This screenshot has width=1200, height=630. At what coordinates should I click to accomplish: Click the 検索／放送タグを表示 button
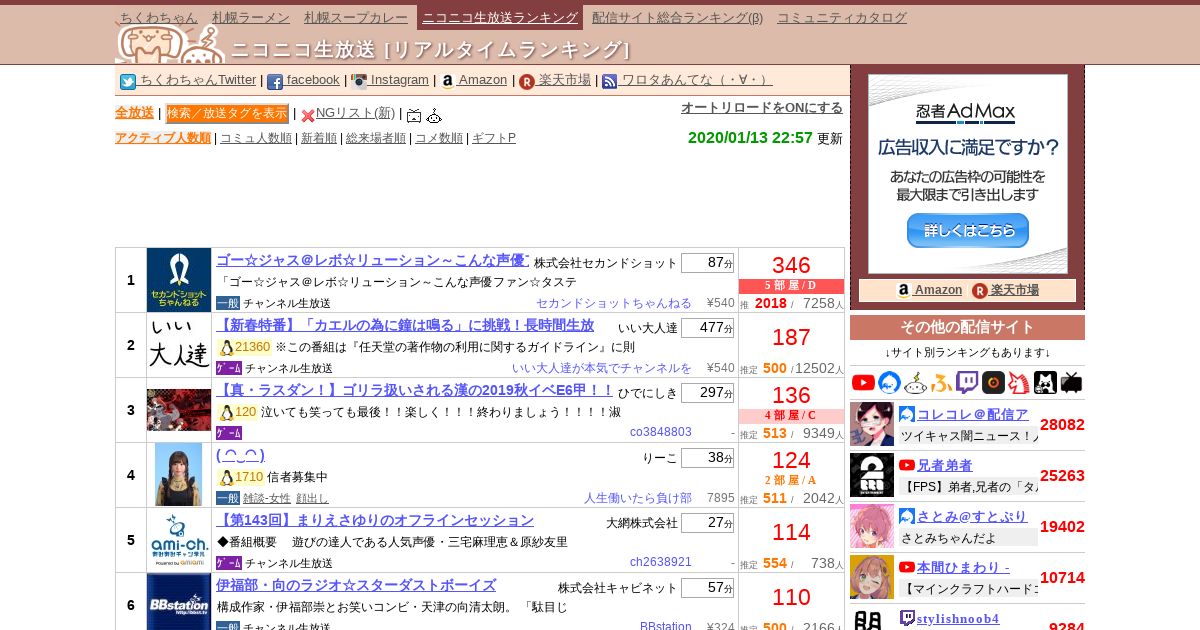pyautogui.click(x=227, y=114)
